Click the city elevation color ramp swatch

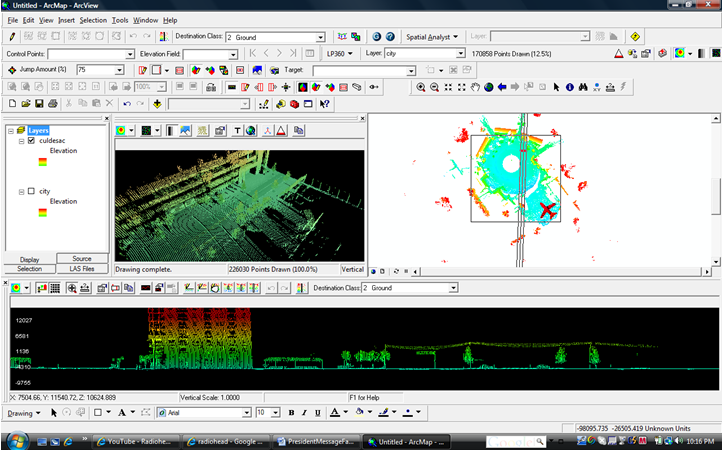coord(43,212)
